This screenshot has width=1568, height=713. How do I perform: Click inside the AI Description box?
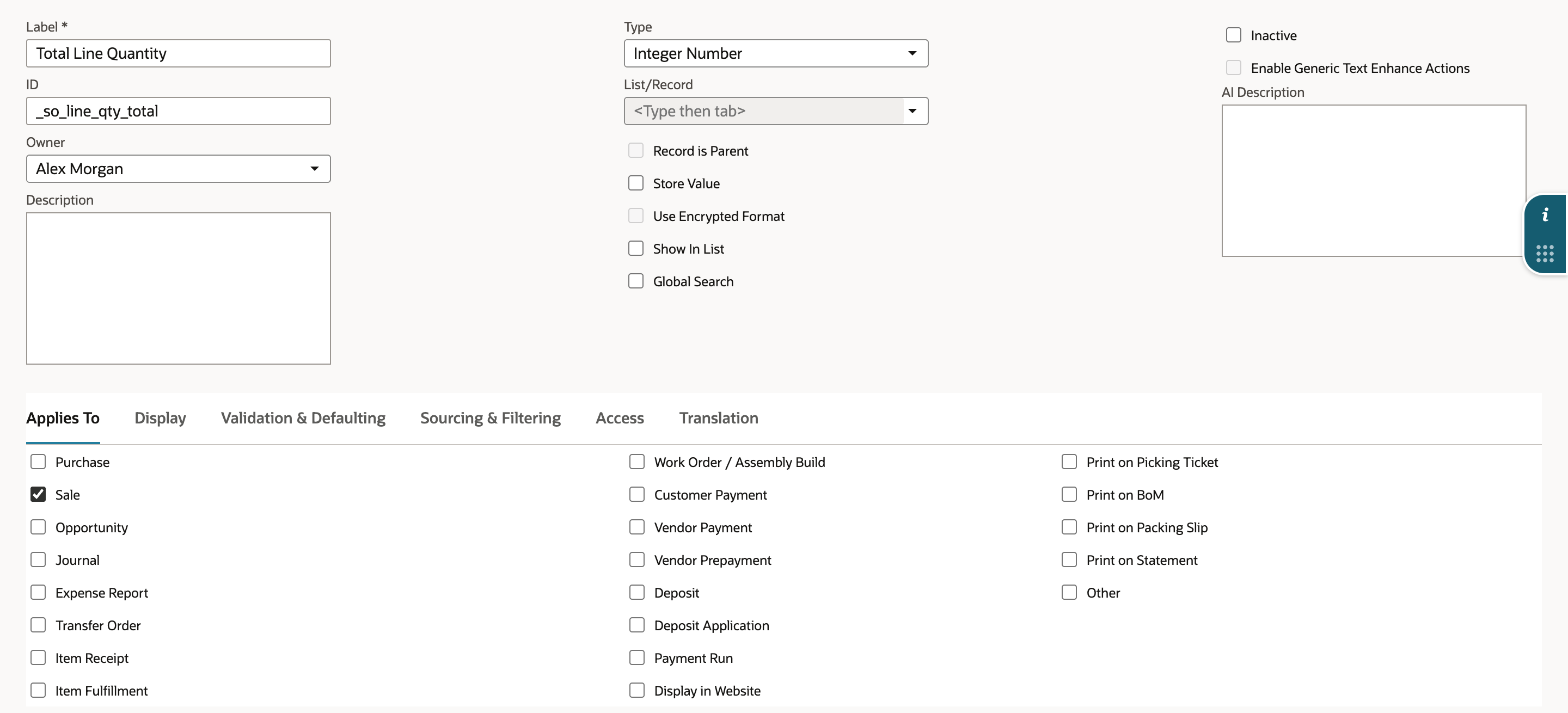[x=1373, y=181]
